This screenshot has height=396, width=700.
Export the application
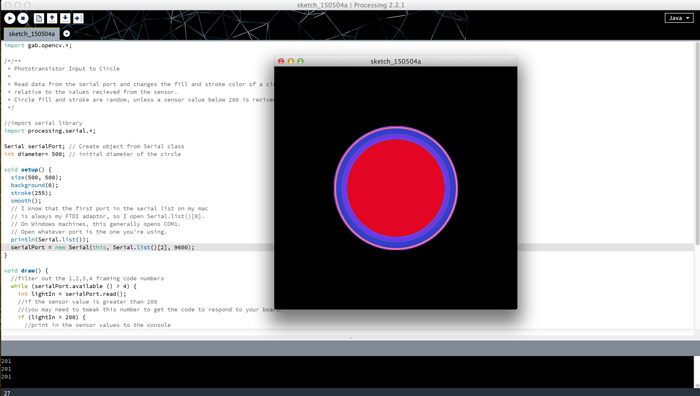[x=78, y=18]
